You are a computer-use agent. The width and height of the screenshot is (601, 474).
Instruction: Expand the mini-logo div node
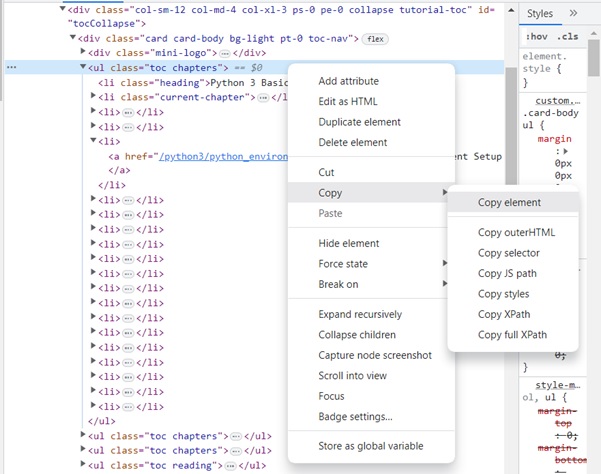[82, 53]
